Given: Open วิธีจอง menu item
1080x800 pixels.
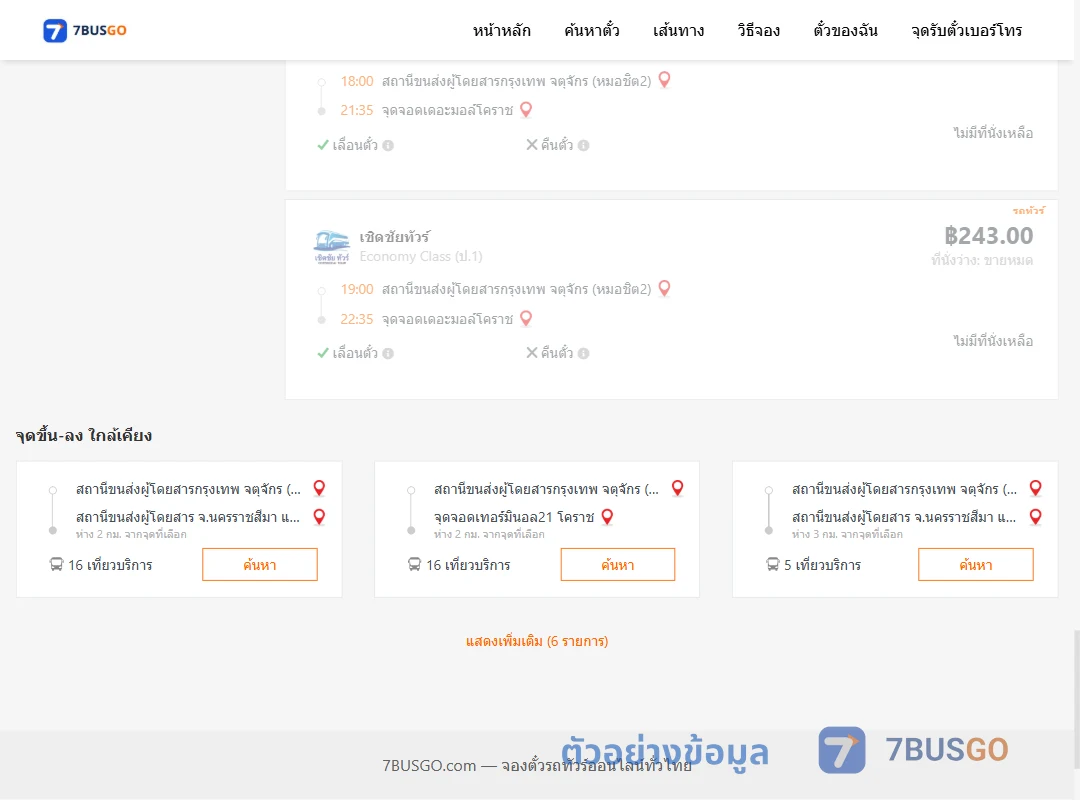Looking at the screenshot, I should point(758,30).
